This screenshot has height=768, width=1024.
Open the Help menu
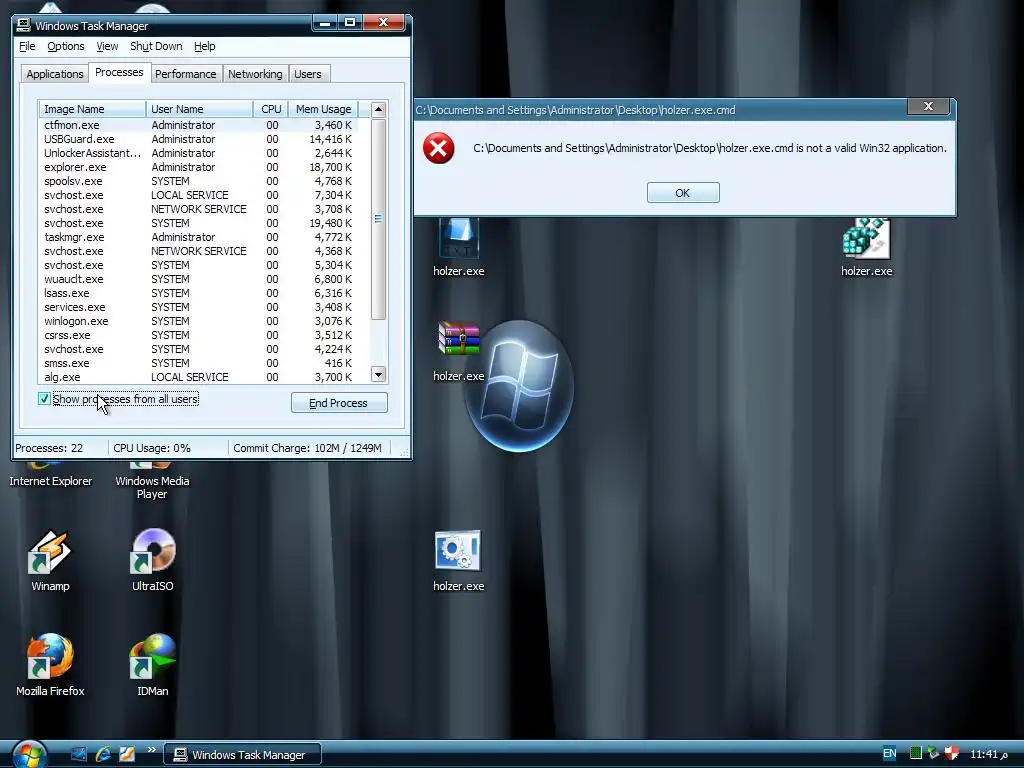point(204,46)
